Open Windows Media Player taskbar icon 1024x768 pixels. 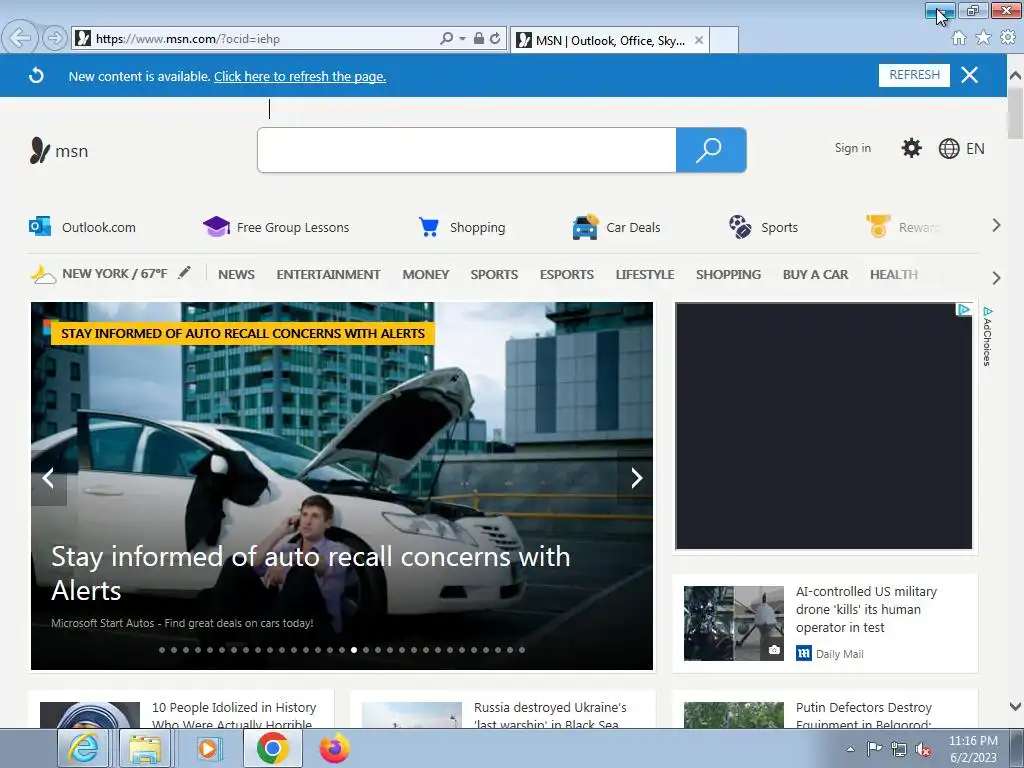[209, 748]
